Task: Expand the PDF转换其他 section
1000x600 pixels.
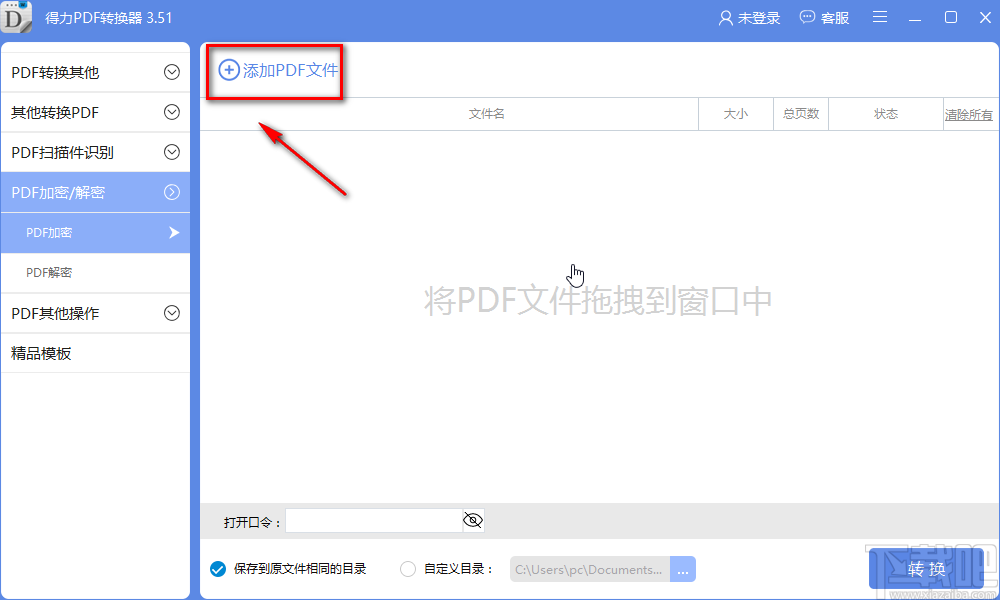Action: 171,71
